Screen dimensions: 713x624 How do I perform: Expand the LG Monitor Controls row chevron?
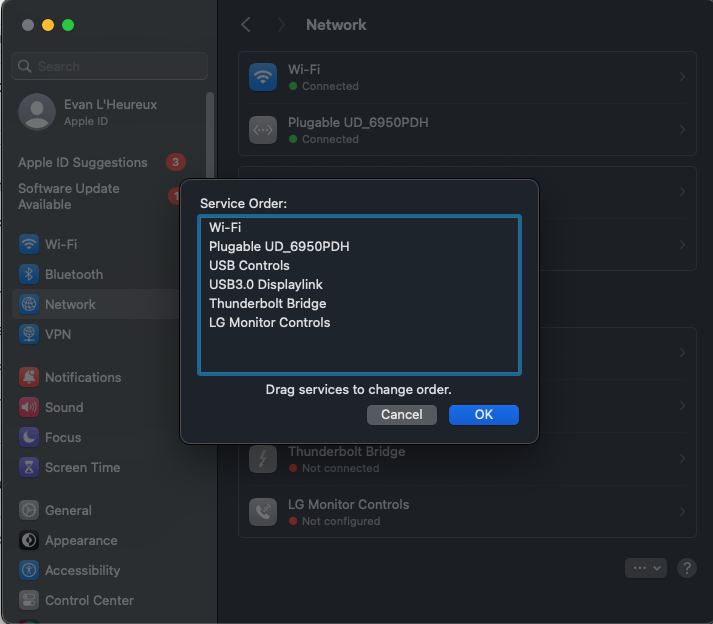[682, 512]
